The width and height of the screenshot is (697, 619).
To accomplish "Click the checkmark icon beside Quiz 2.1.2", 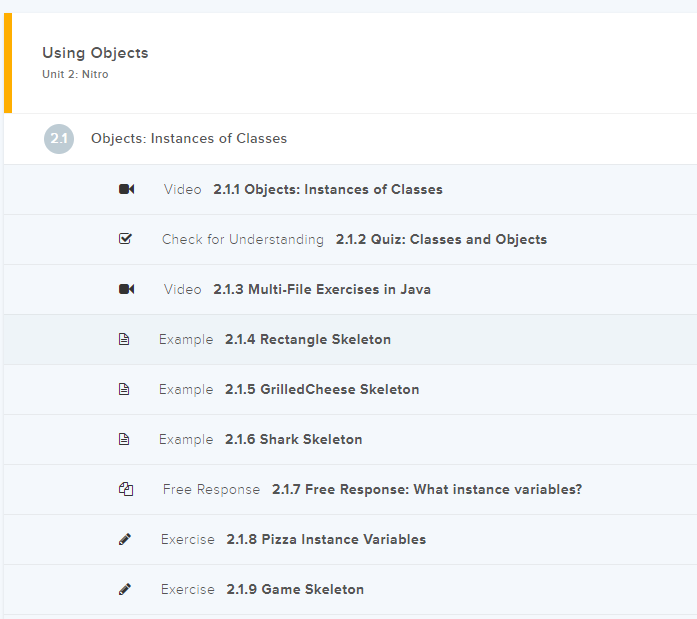I will tap(125, 239).
